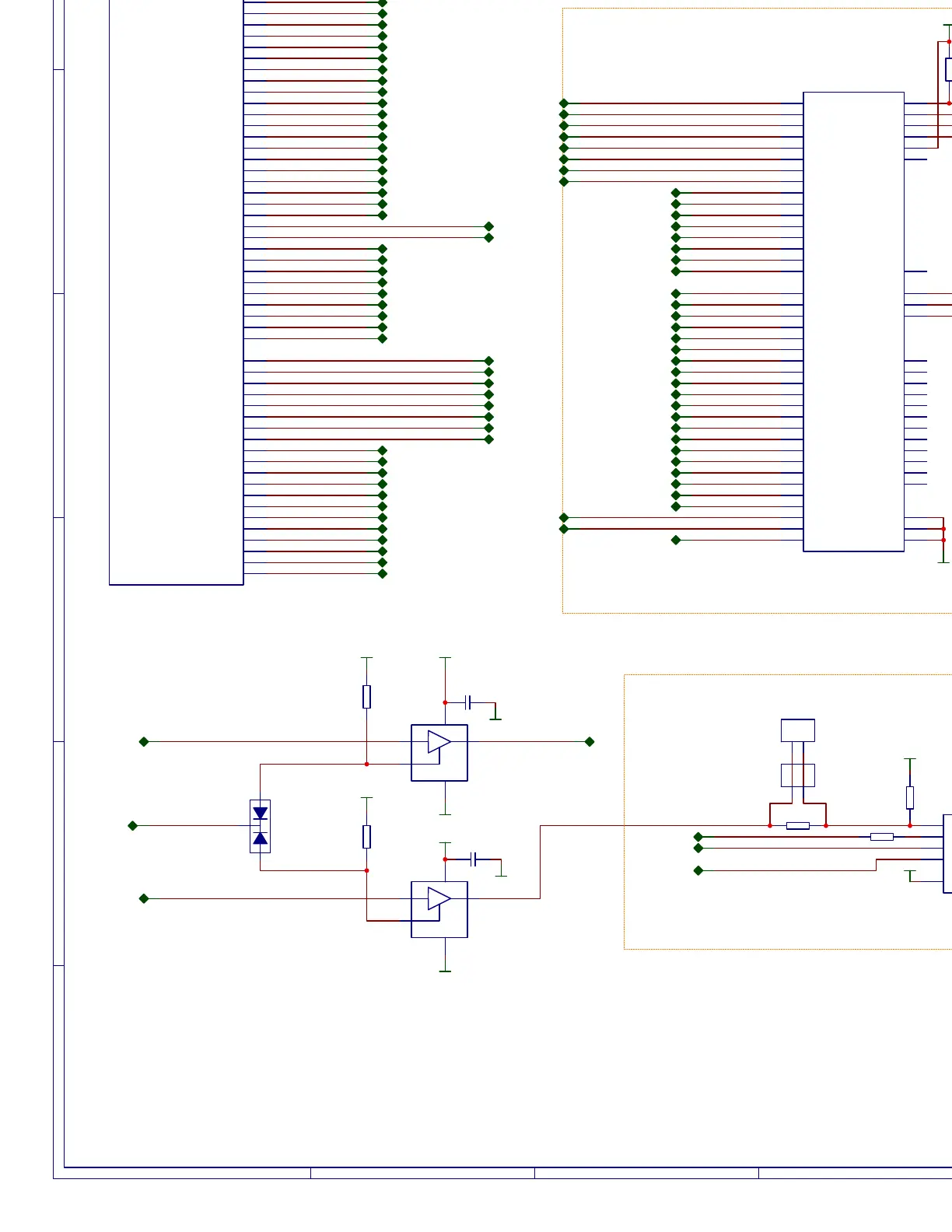Click the port diamond wired to the dual diode
Viewport: 952px width, 1232px height.
133,826
